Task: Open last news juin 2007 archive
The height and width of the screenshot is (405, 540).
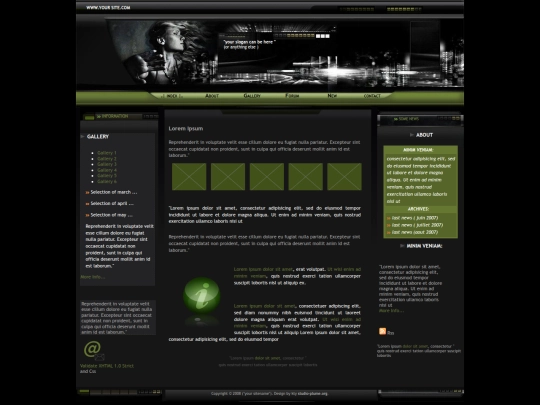Action: (415, 218)
